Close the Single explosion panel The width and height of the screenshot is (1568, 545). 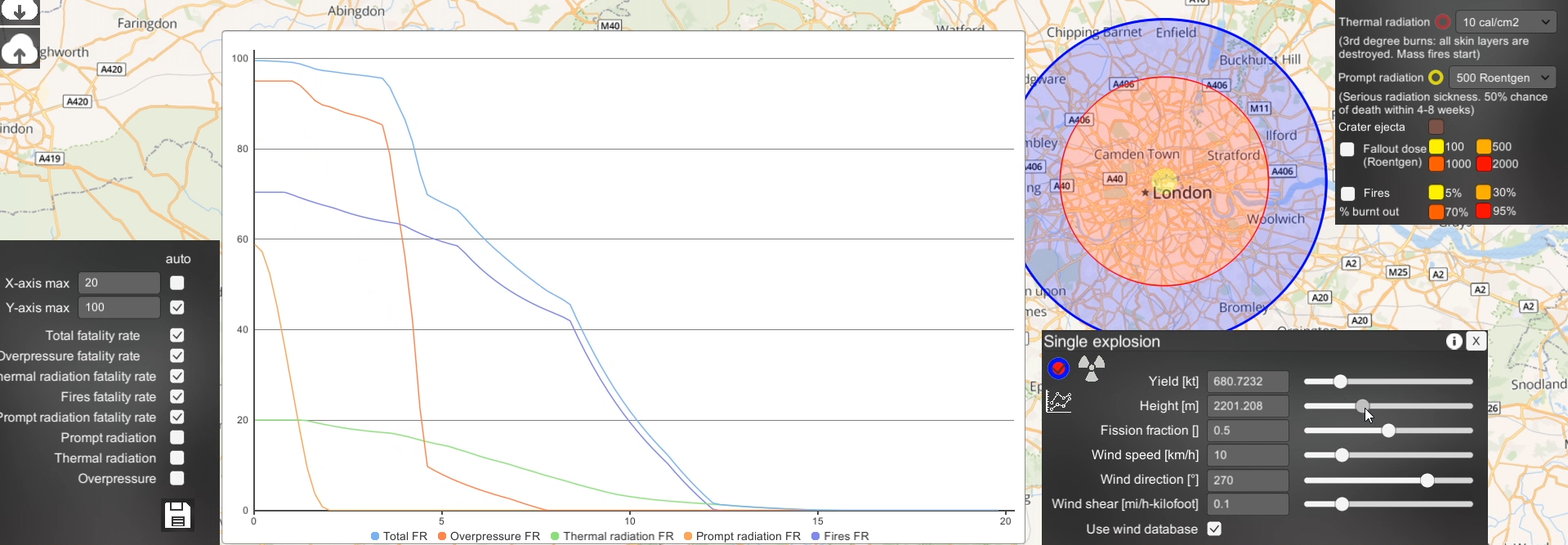pos(1476,342)
